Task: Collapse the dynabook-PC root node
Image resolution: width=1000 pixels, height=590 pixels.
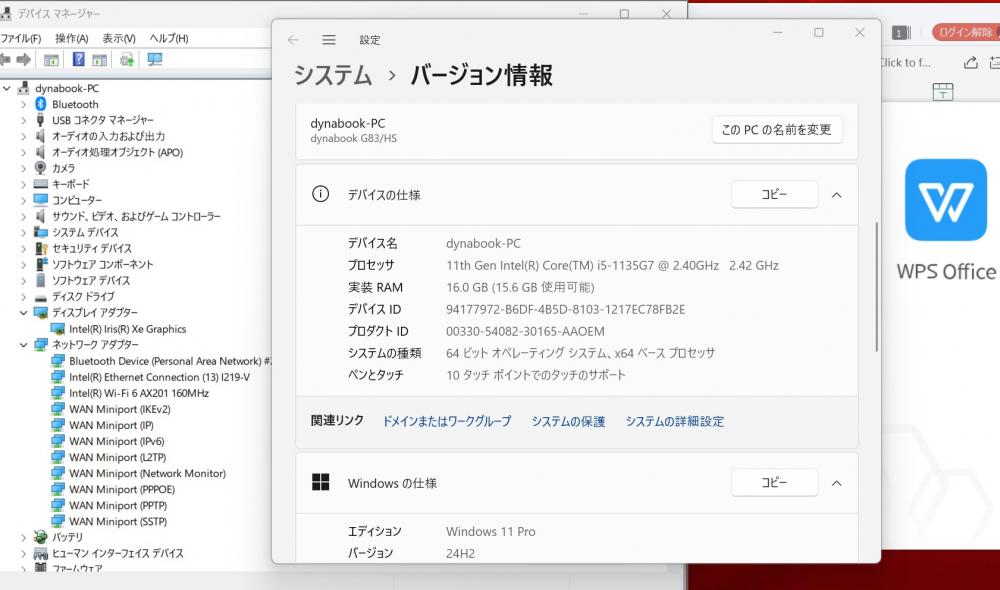Action: [7, 88]
